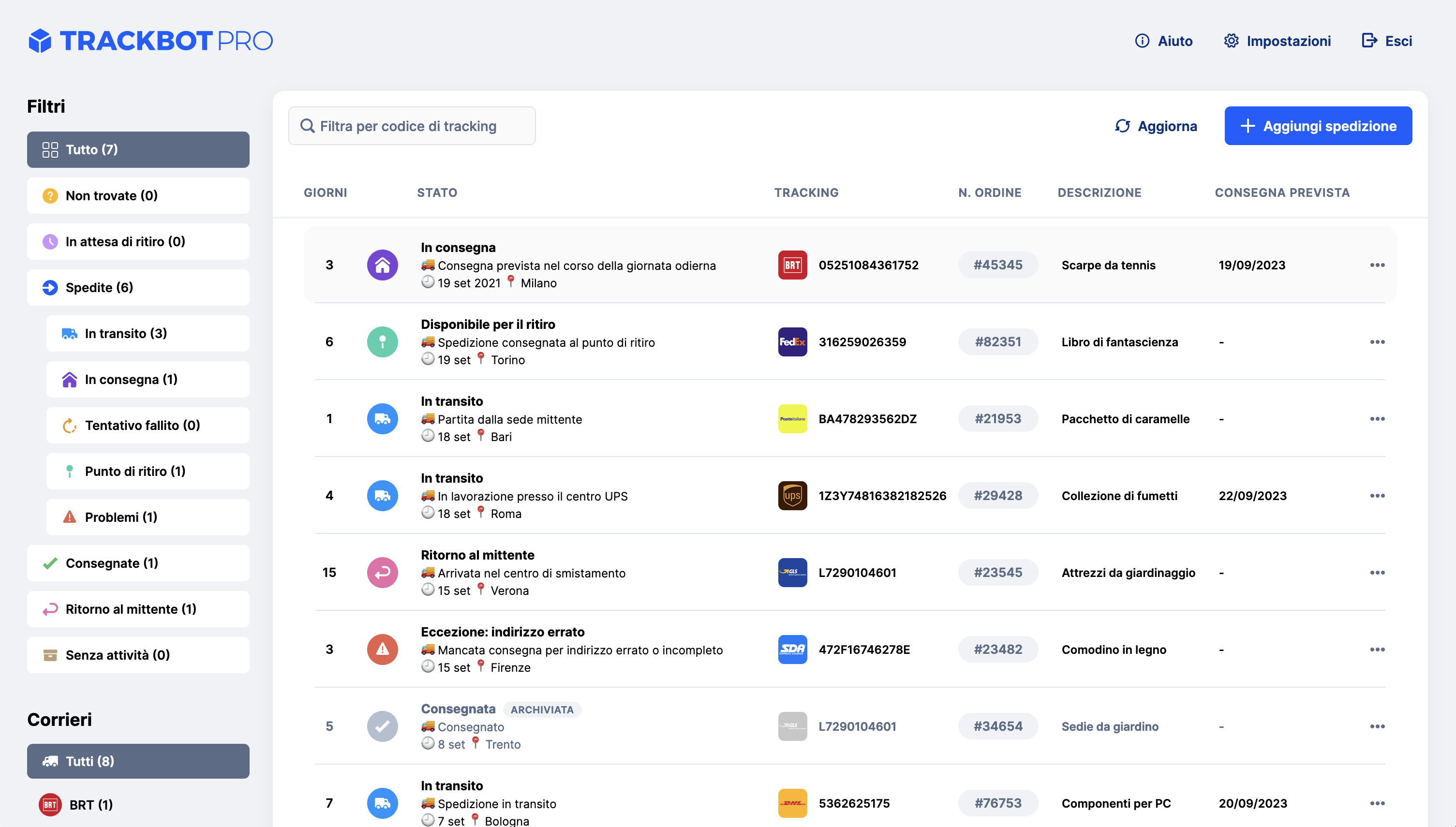Click the pink return-to-sender status icon
1456x827 pixels.
coord(382,573)
